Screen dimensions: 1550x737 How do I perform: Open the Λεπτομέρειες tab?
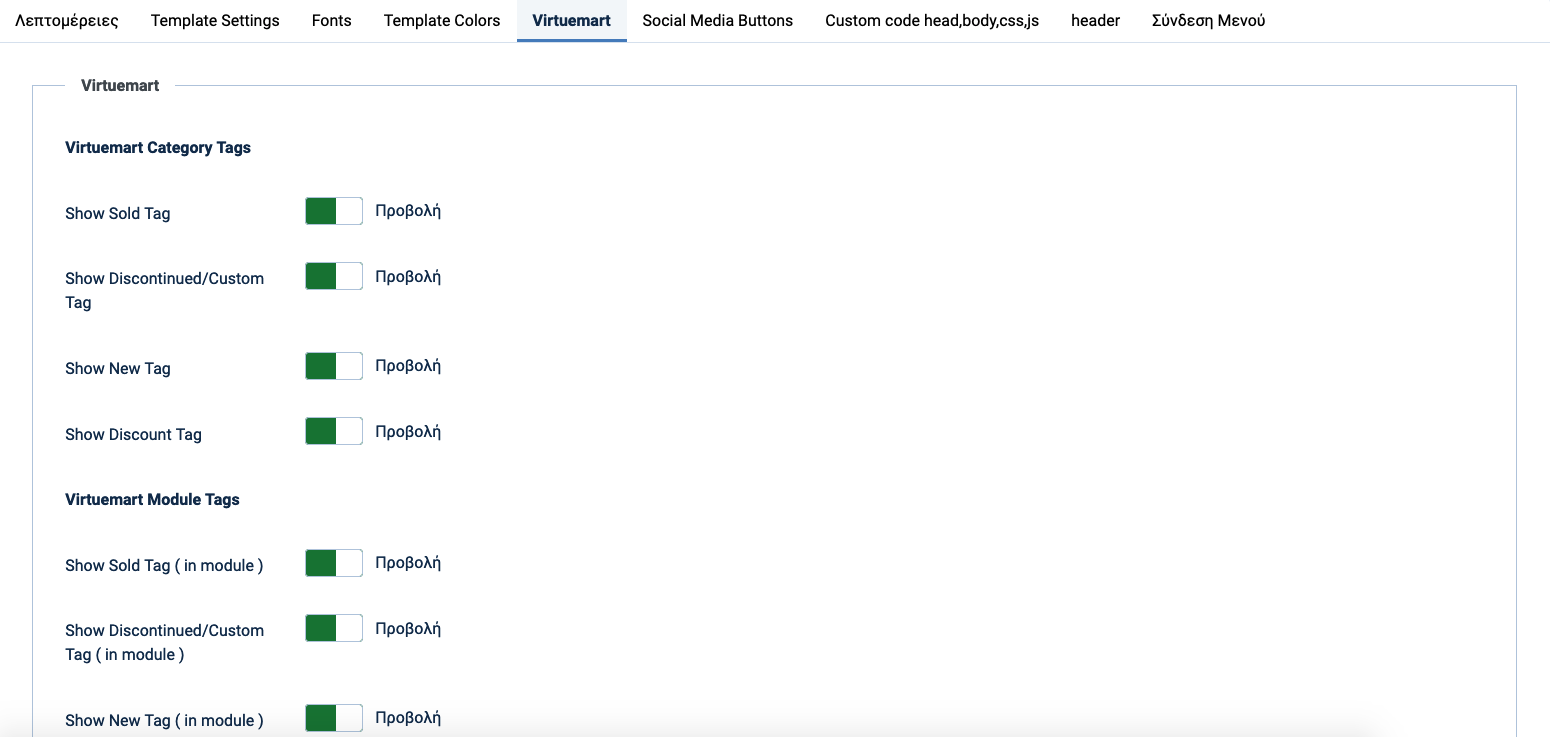(67, 20)
